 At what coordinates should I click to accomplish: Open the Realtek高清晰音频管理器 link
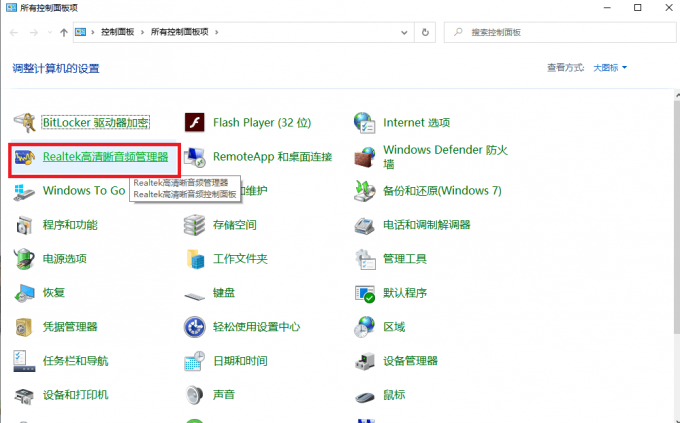(x=105, y=157)
